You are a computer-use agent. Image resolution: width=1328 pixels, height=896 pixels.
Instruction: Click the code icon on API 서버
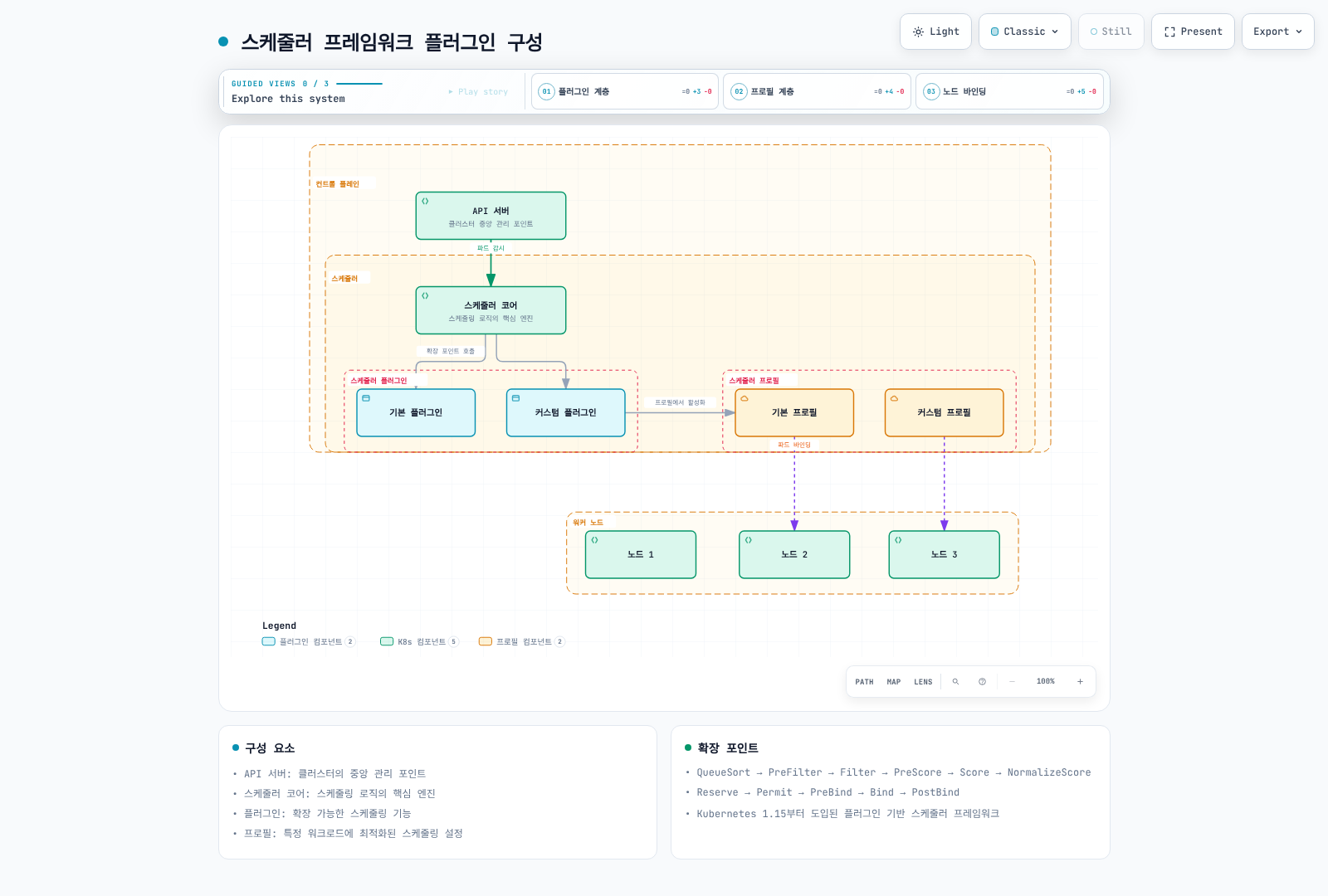click(425, 202)
